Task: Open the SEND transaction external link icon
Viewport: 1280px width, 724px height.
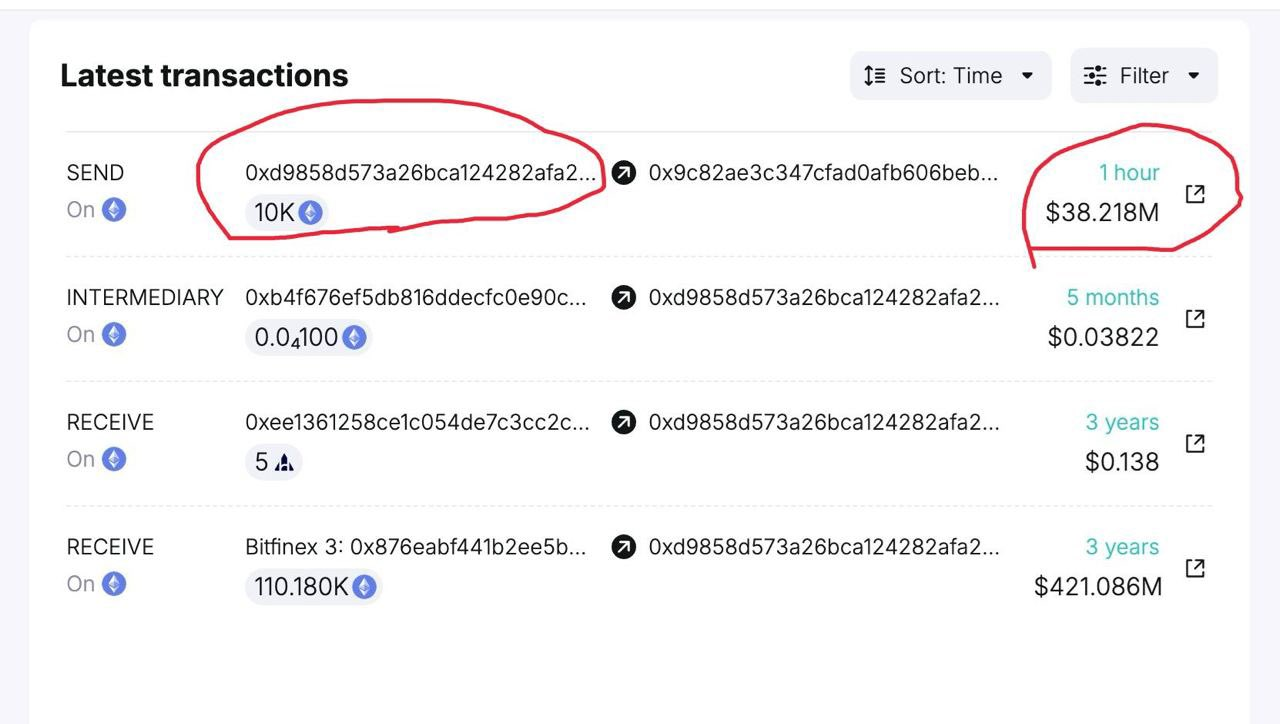Action: tap(1195, 194)
